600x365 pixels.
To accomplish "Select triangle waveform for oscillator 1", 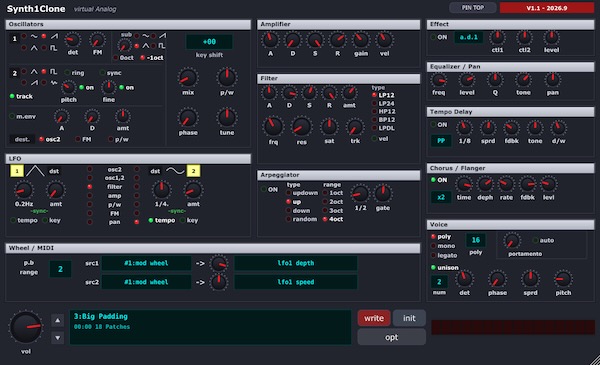I will (24, 48).
